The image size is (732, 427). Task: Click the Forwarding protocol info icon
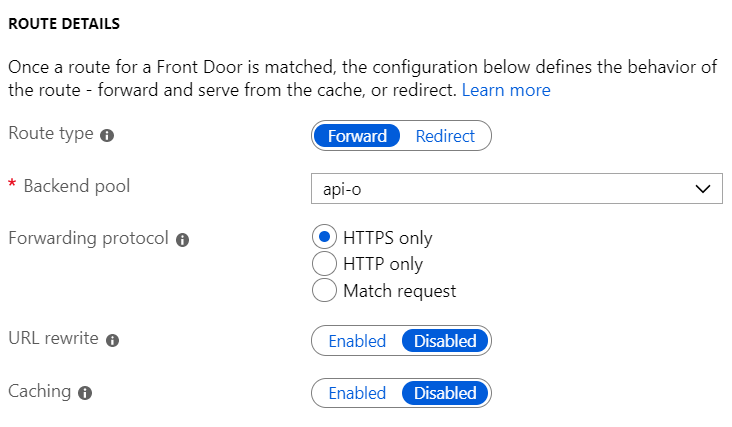182,240
